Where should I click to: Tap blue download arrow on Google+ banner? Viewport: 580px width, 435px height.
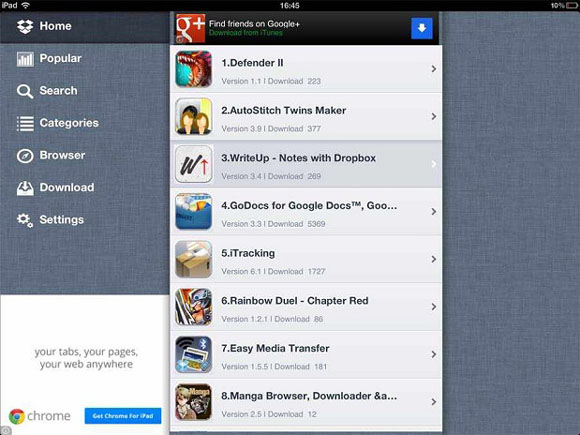click(422, 28)
